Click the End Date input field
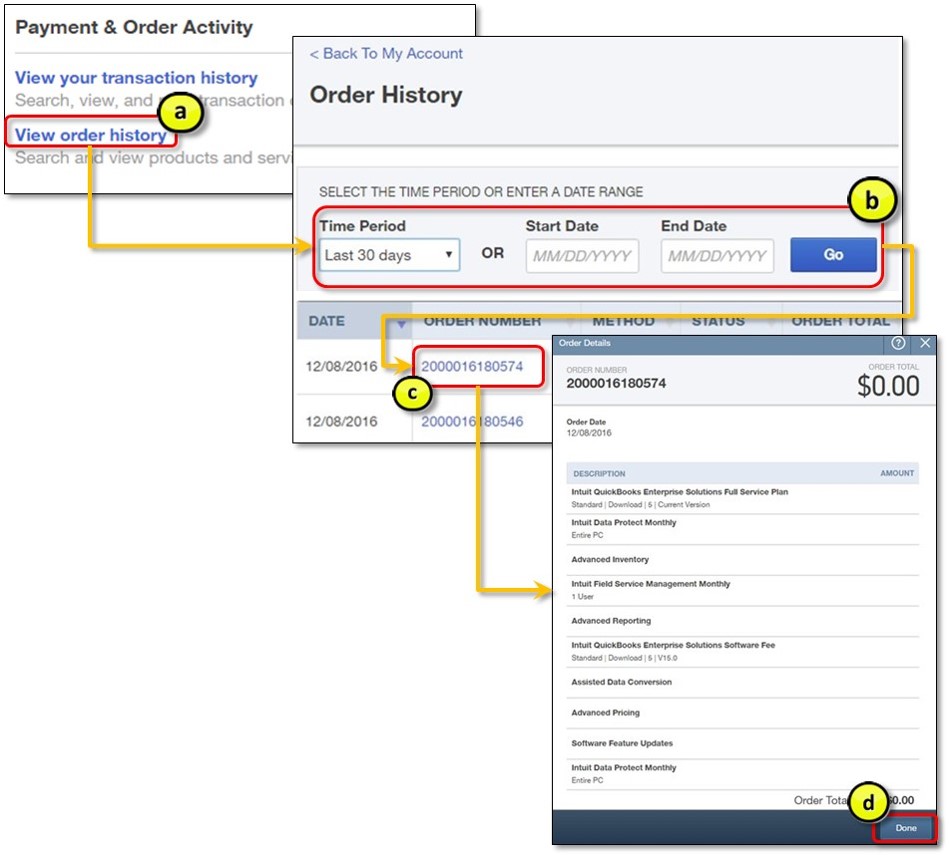Viewport: 949px width, 856px height. click(x=717, y=256)
